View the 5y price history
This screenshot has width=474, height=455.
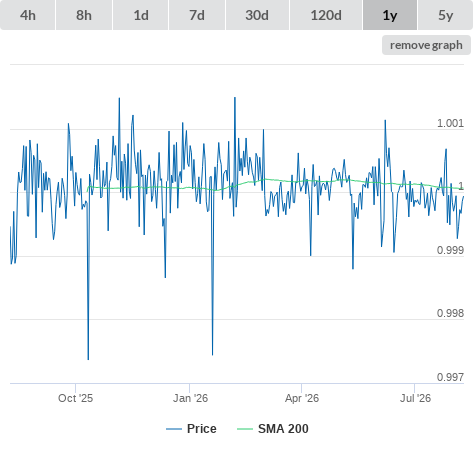446,15
